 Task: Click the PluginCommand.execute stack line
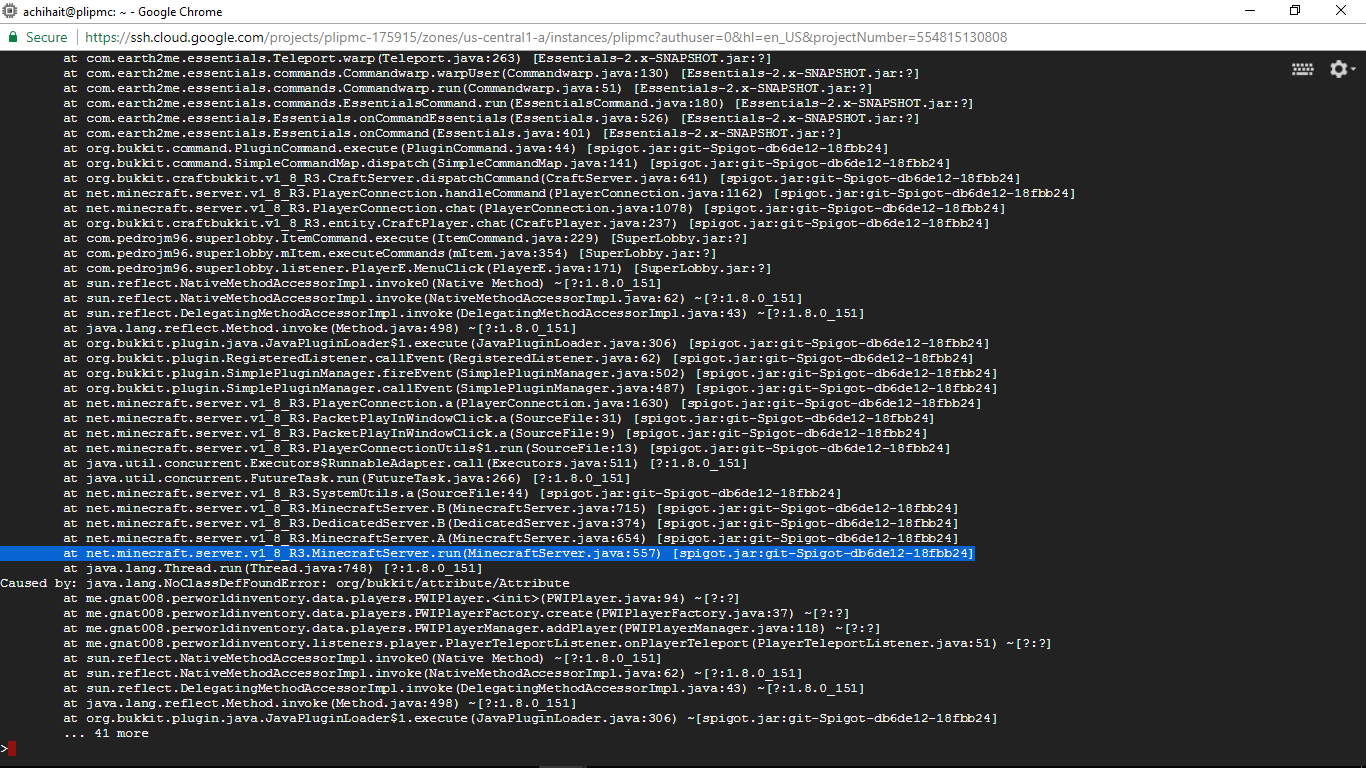475,148
